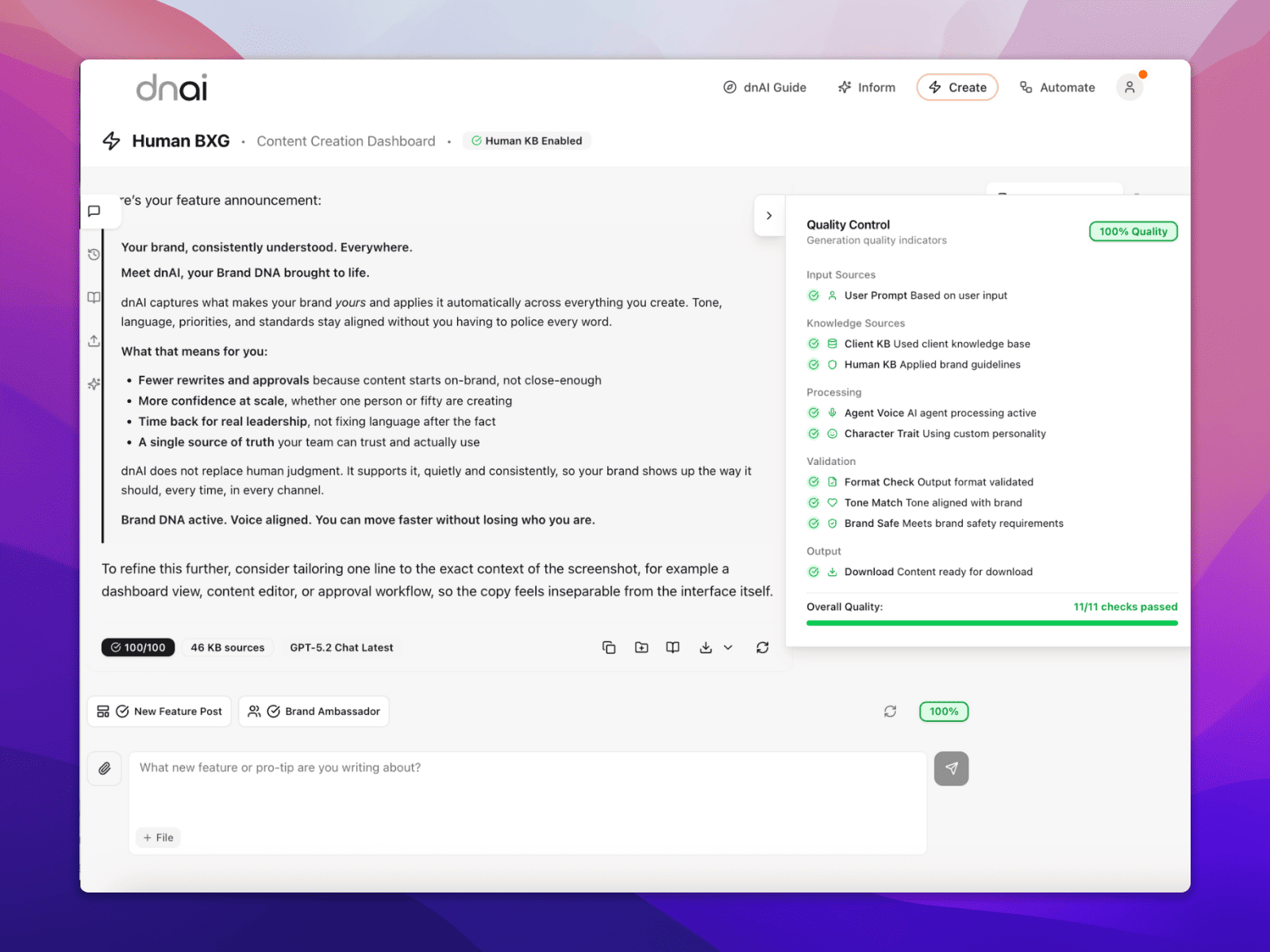Click the upload icon in left sidebar
Viewport: 1270px width, 952px height.
click(x=94, y=341)
